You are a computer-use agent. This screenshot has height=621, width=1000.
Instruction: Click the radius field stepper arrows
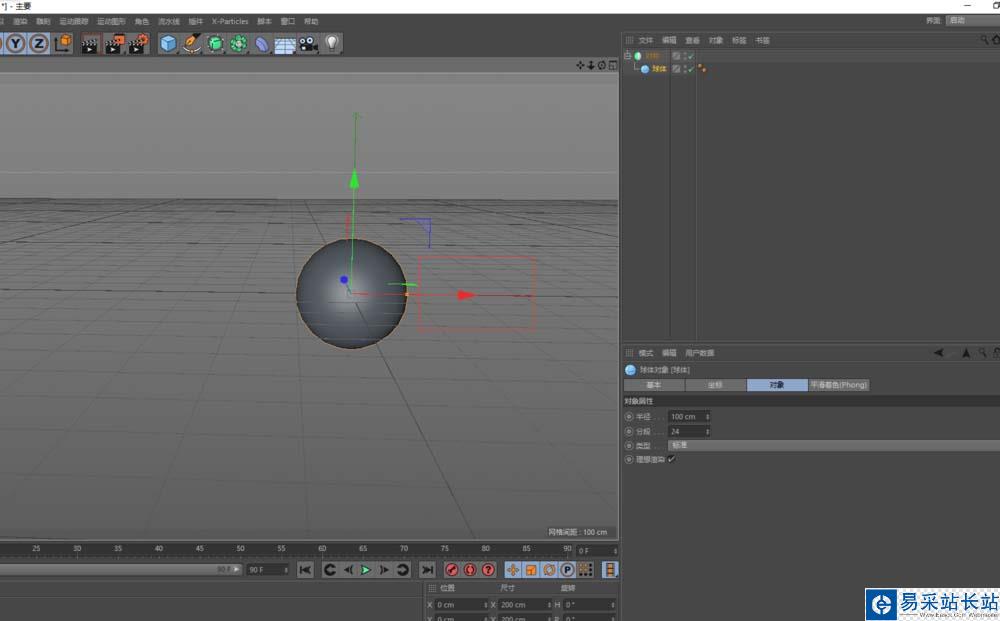click(707, 416)
